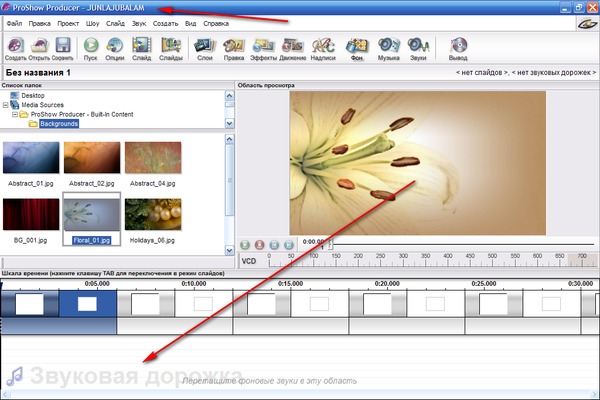Click the Сохранить floppy disk icon

(62, 49)
